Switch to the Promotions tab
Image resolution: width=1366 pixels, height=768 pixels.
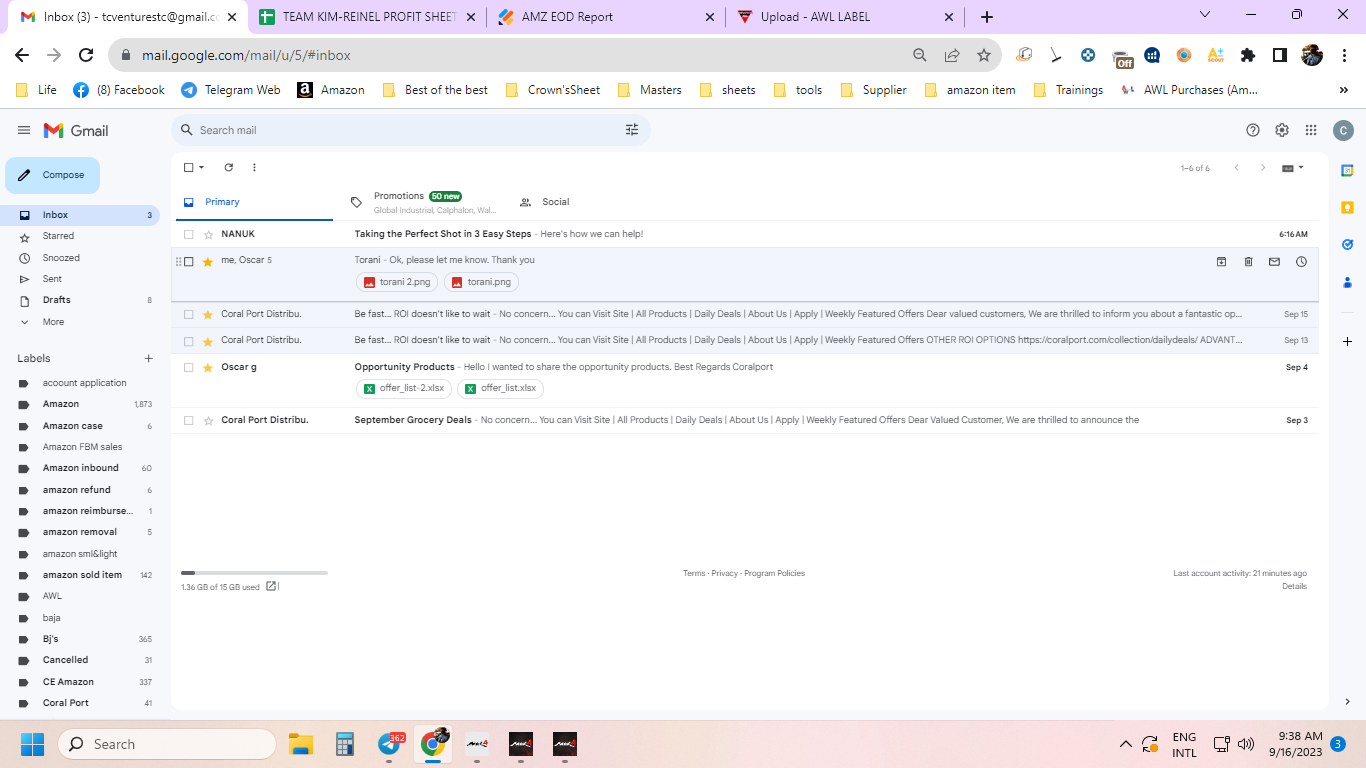tap(423, 202)
